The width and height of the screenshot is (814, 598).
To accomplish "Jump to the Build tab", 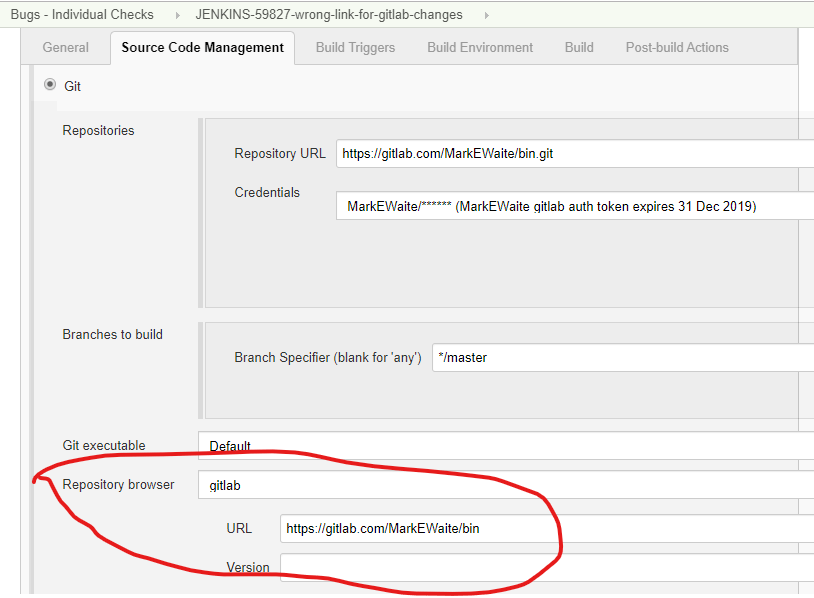I will pyautogui.click(x=579, y=47).
